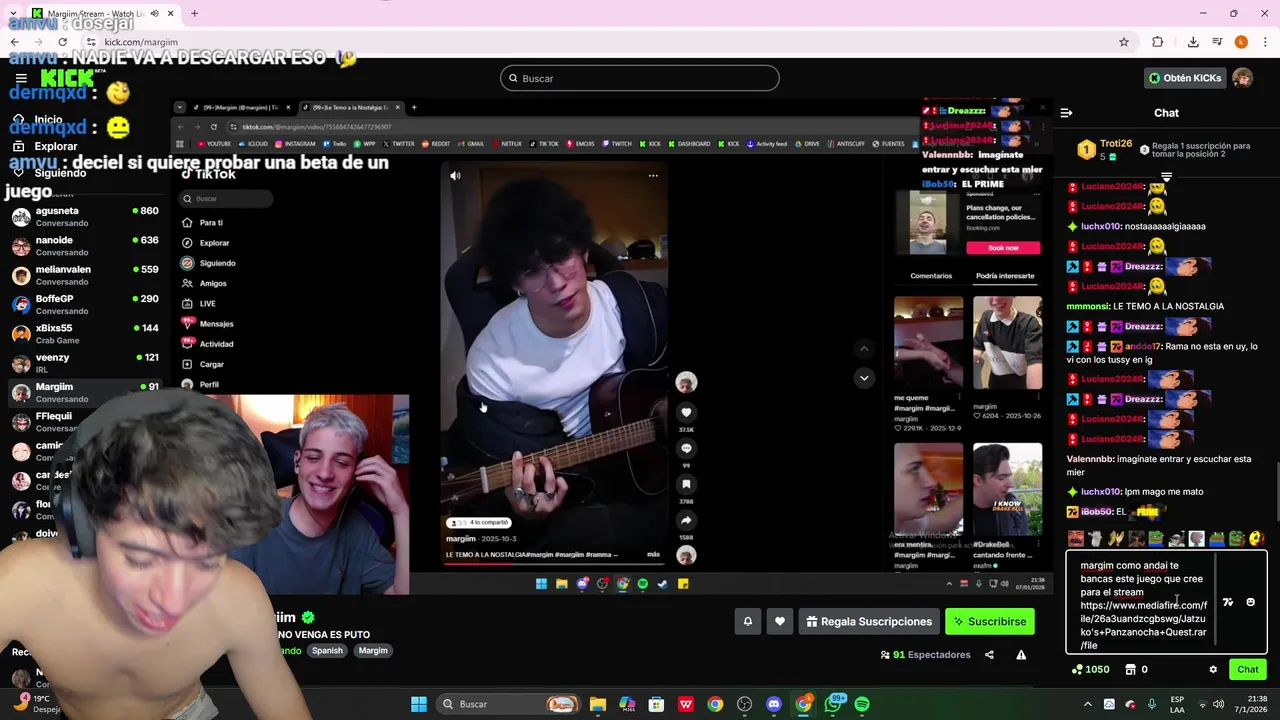Click the Margiim tag under the stream
Image resolution: width=1280 pixels, height=720 pixels.
click(373, 650)
